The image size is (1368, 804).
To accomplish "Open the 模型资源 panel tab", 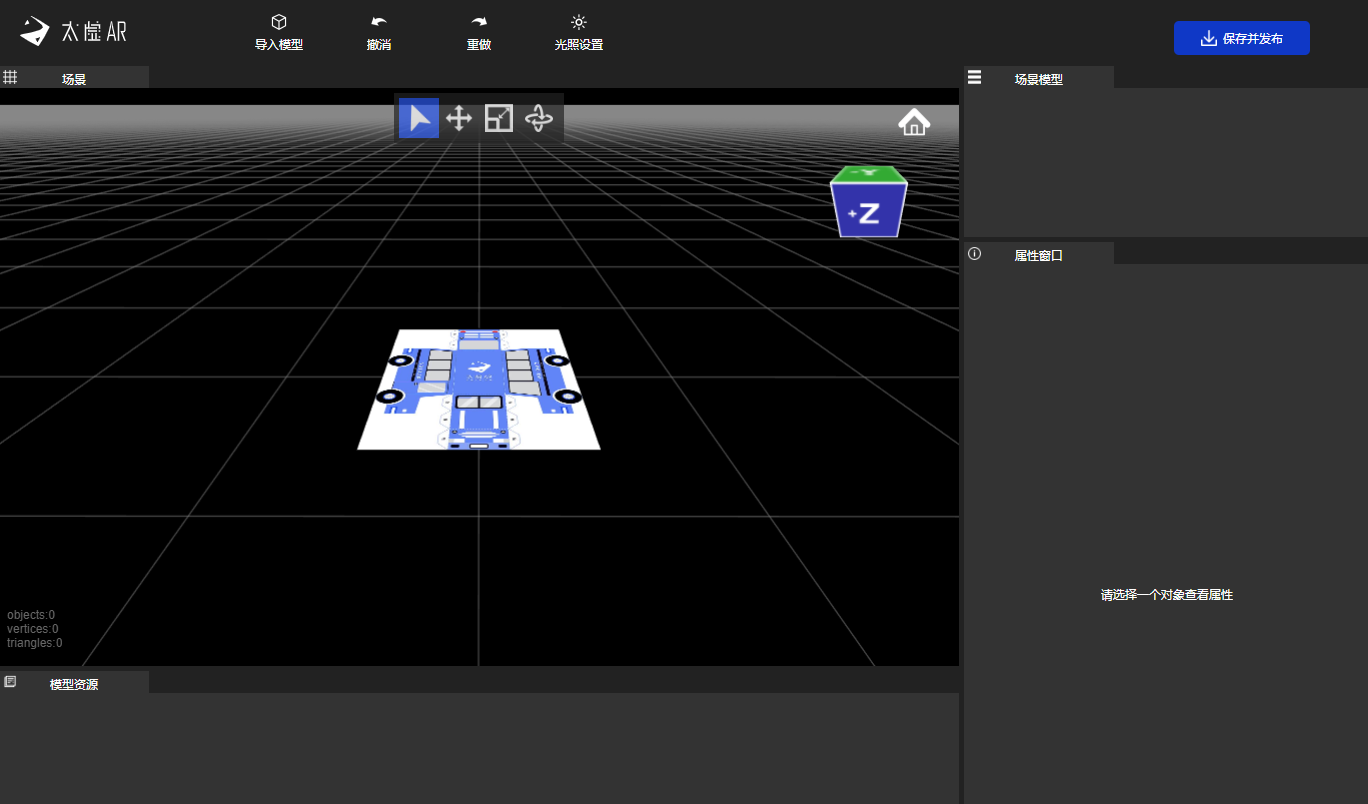I will [x=74, y=685].
